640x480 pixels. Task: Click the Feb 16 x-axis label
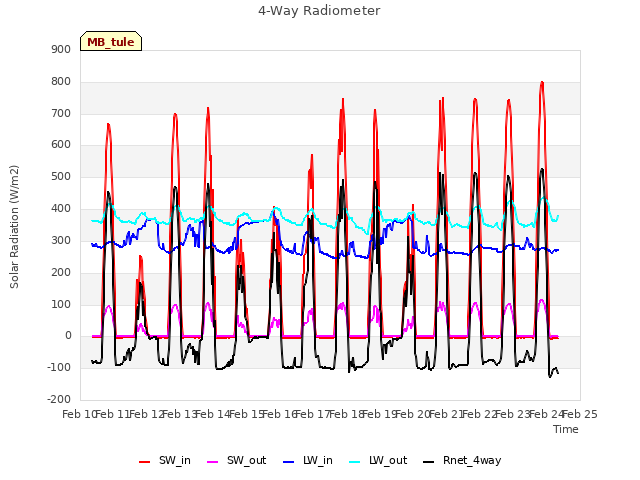(280, 414)
